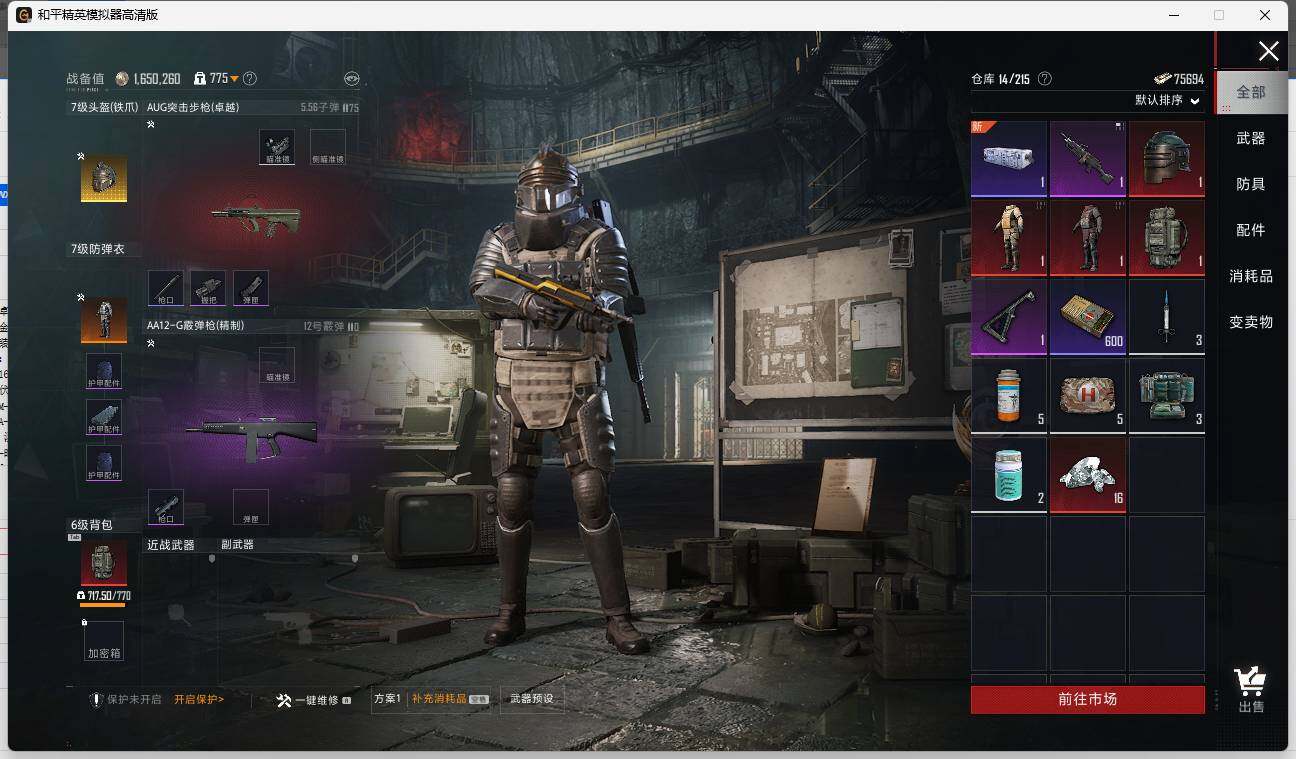1296x759 pixels.
Task: Select the green medical kit item
Action: 1166,395
